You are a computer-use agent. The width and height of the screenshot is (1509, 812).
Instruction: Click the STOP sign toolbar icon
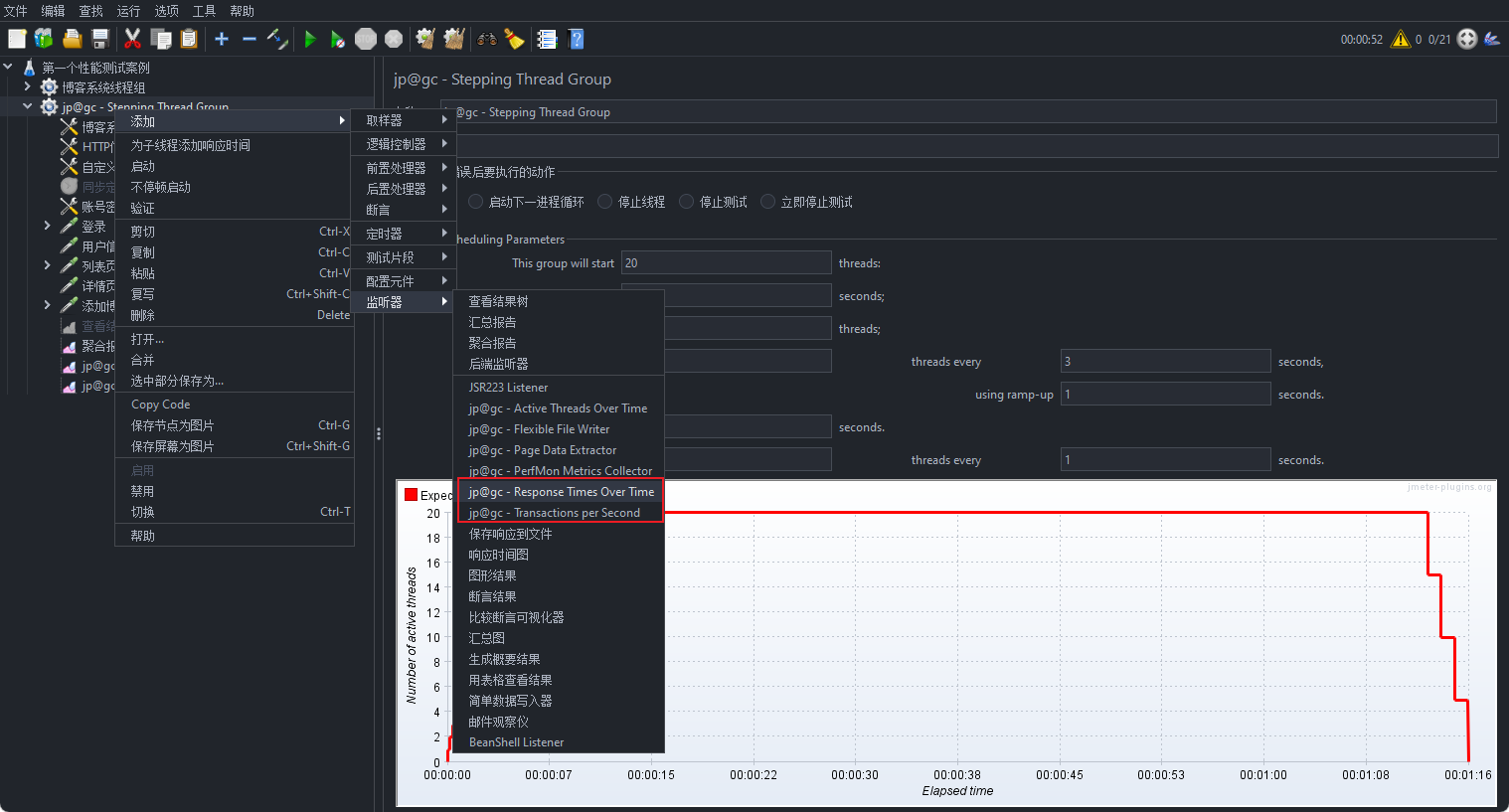(366, 39)
